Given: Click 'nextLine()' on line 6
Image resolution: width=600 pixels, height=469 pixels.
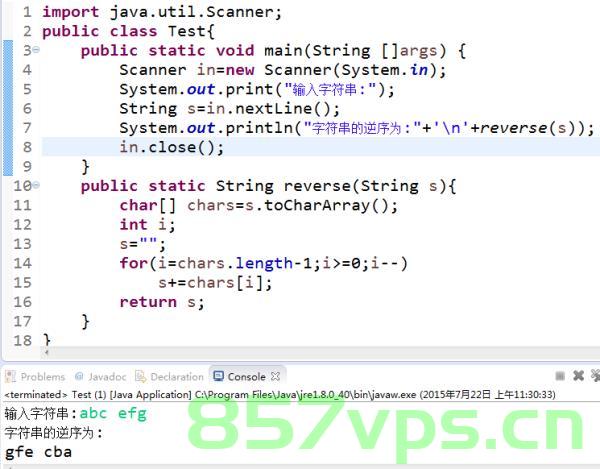Looking at the screenshot, I should pyautogui.click(x=283, y=109).
